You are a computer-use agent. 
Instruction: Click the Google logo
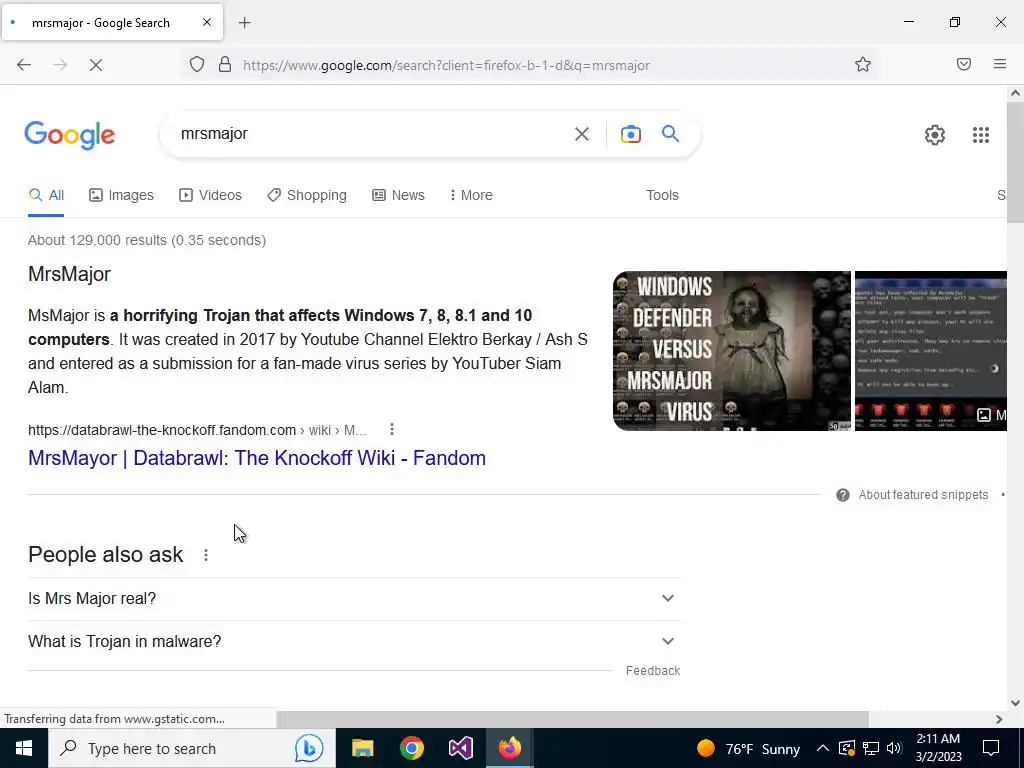[70, 135]
